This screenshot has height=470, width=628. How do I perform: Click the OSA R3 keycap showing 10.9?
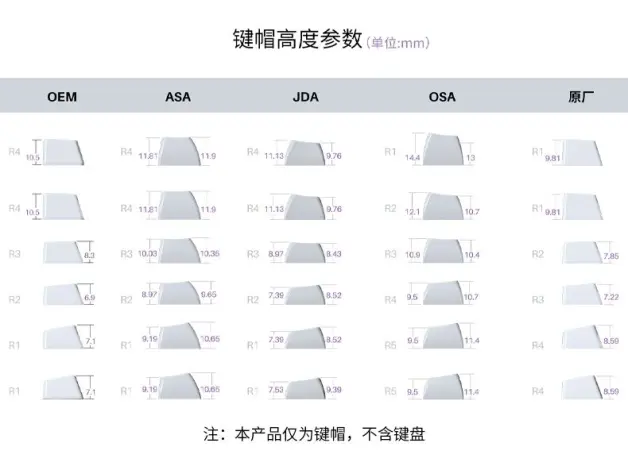pyautogui.click(x=443, y=251)
